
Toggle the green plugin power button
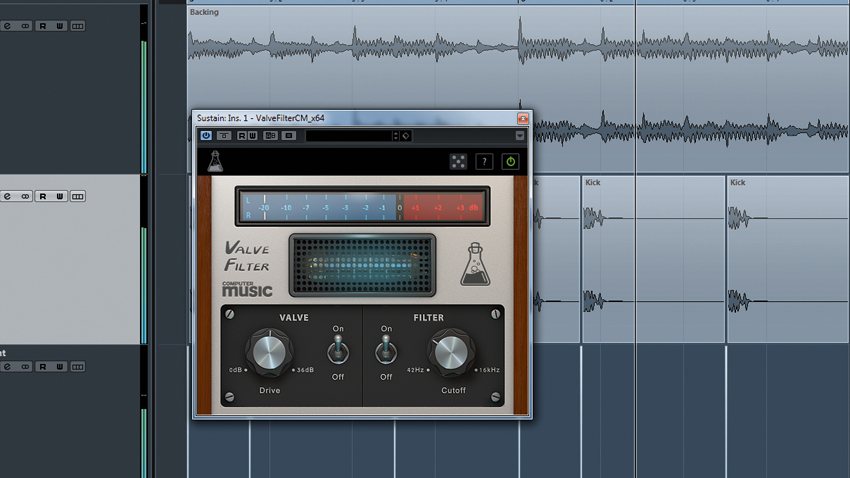point(510,162)
